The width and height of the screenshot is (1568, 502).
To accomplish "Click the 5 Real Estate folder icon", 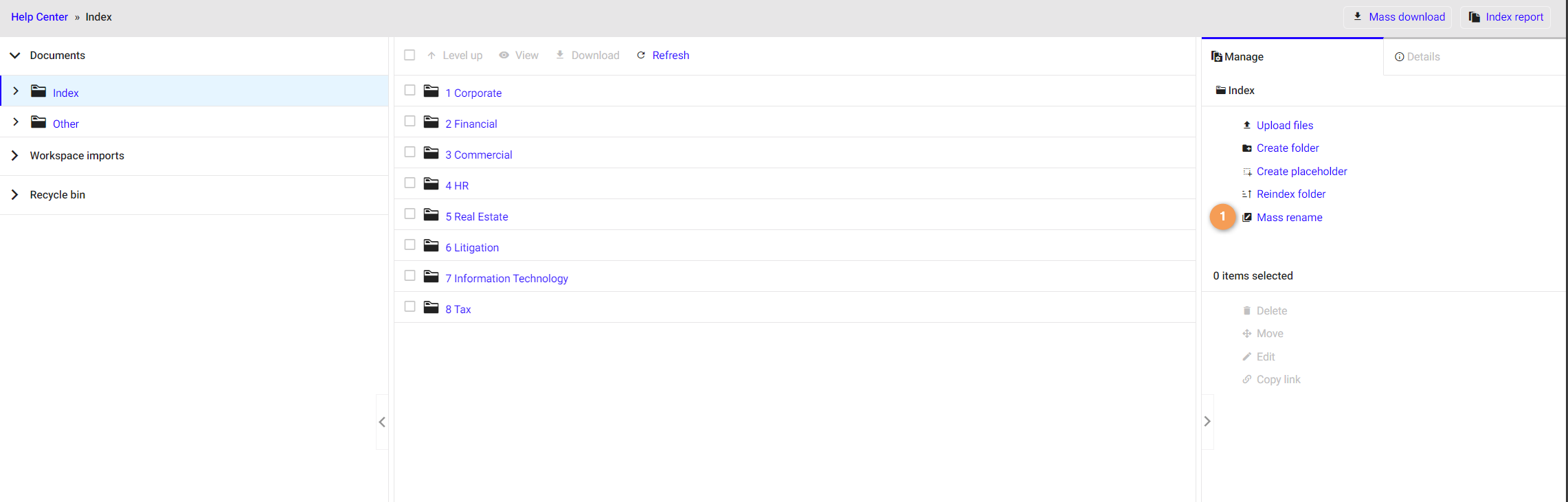I will click(431, 214).
